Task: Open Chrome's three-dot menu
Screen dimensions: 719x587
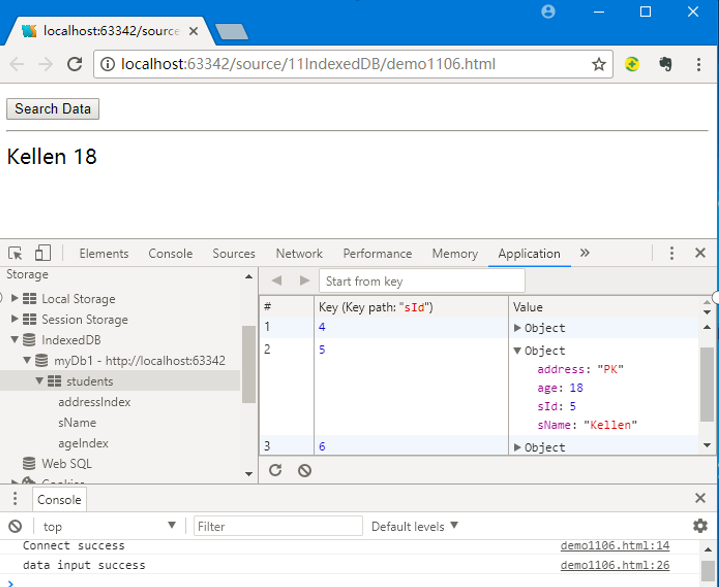Action: tap(698, 64)
